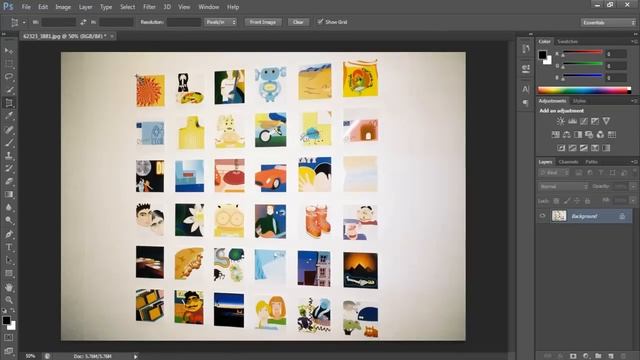
Task: Add a Curves adjustment
Action: [584, 121]
